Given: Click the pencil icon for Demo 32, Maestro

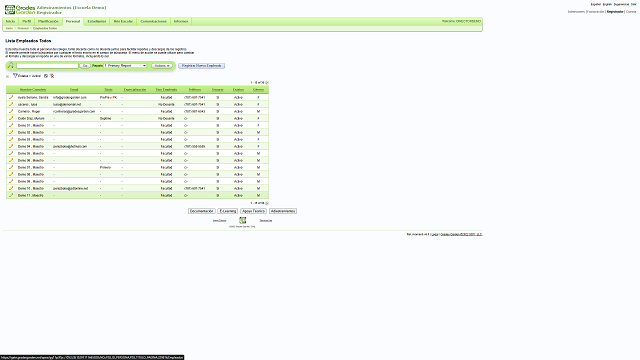Looking at the screenshot, I should click(x=11, y=132).
